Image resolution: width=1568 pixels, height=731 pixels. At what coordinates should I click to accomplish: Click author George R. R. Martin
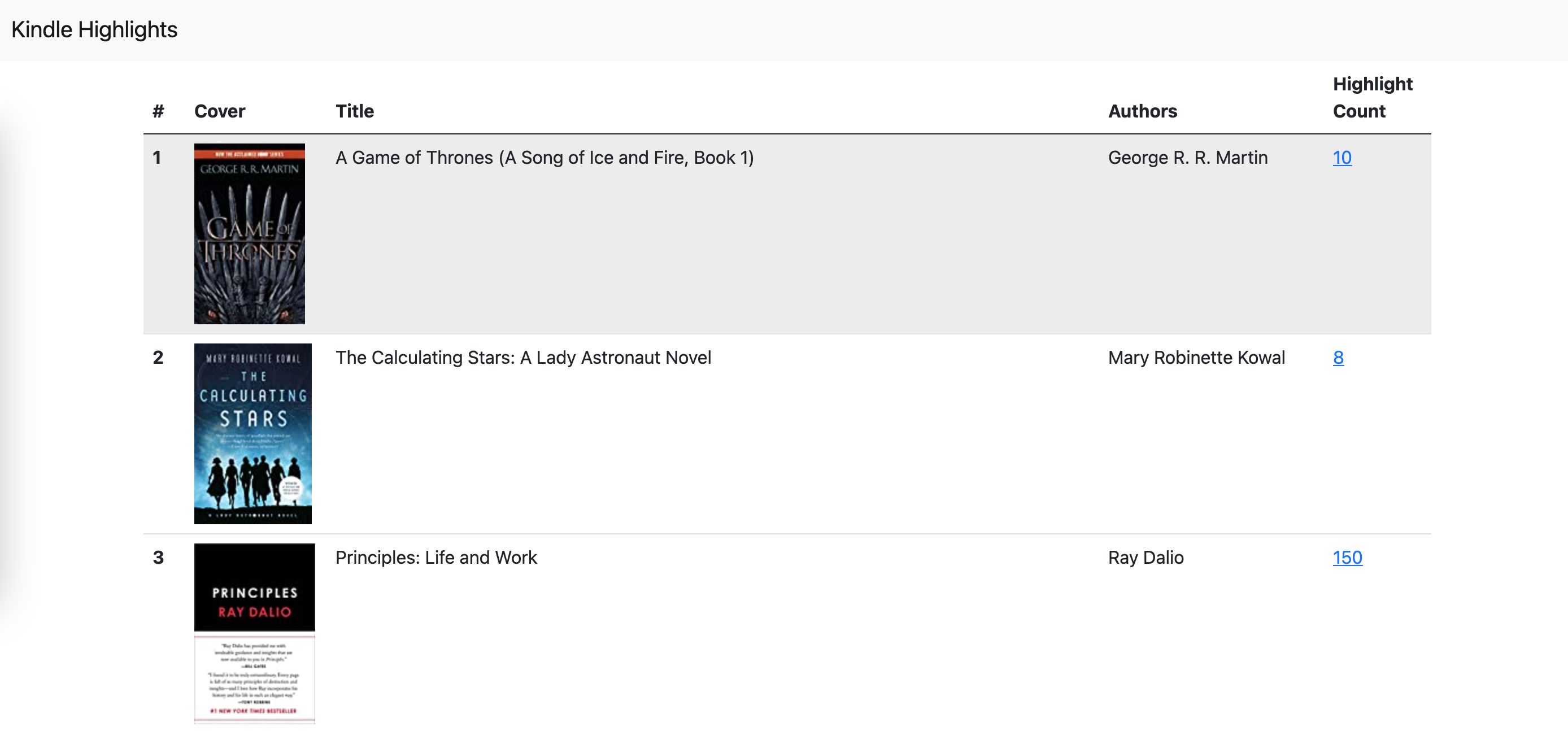pos(1187,158)
